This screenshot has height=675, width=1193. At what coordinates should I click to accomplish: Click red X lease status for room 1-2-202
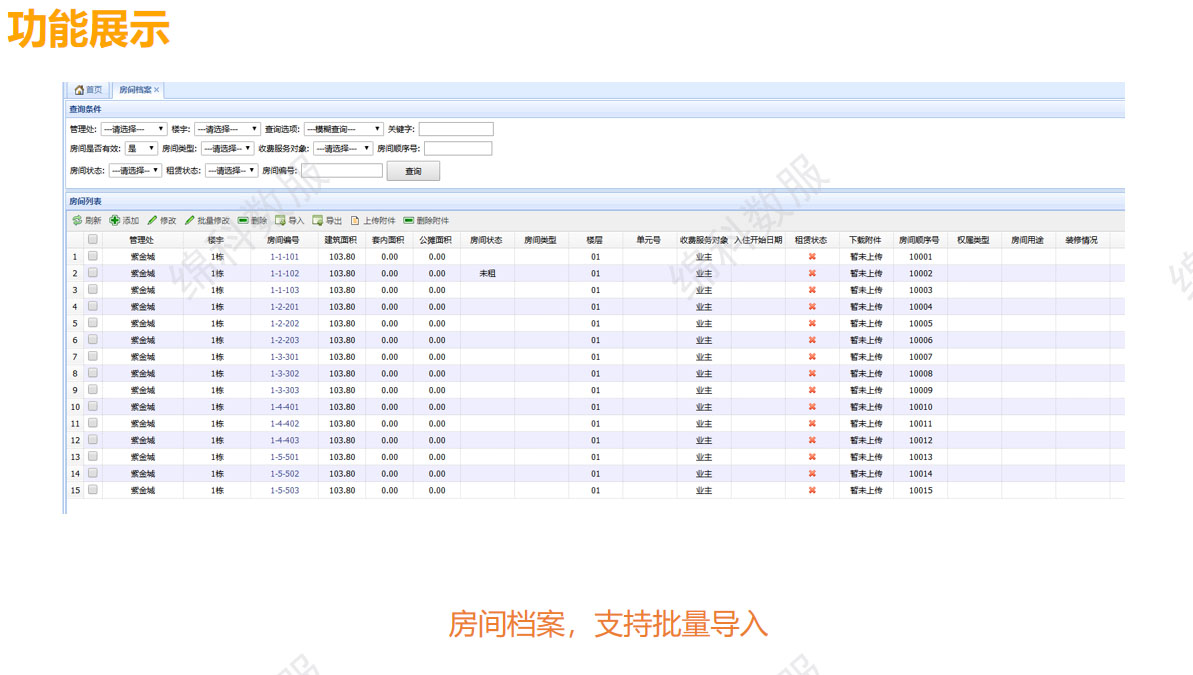click(812, 324)
